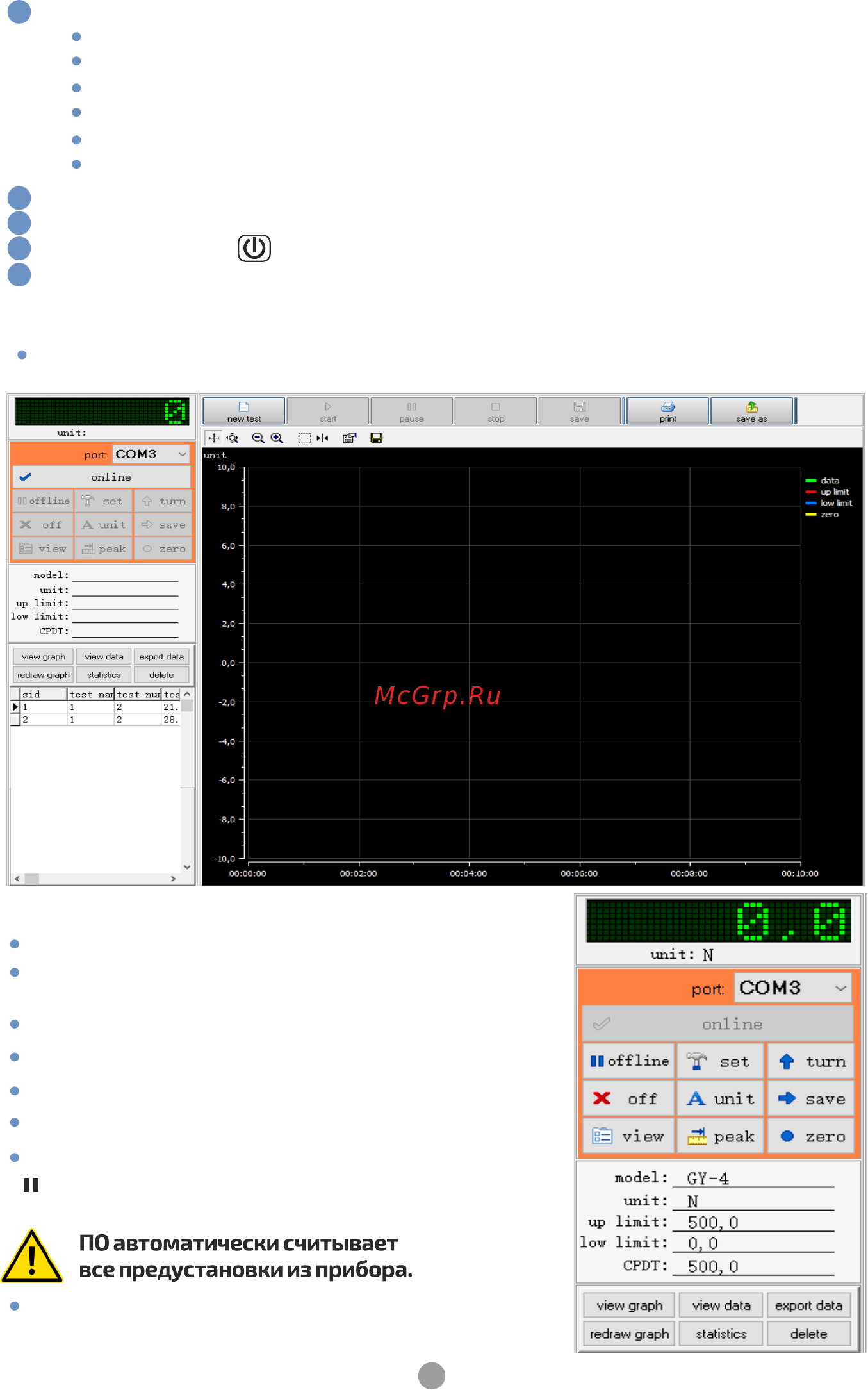Click the red X off button in enlarged panel
Screen dimensions: 868x1390
click(x=629, y=1098)
